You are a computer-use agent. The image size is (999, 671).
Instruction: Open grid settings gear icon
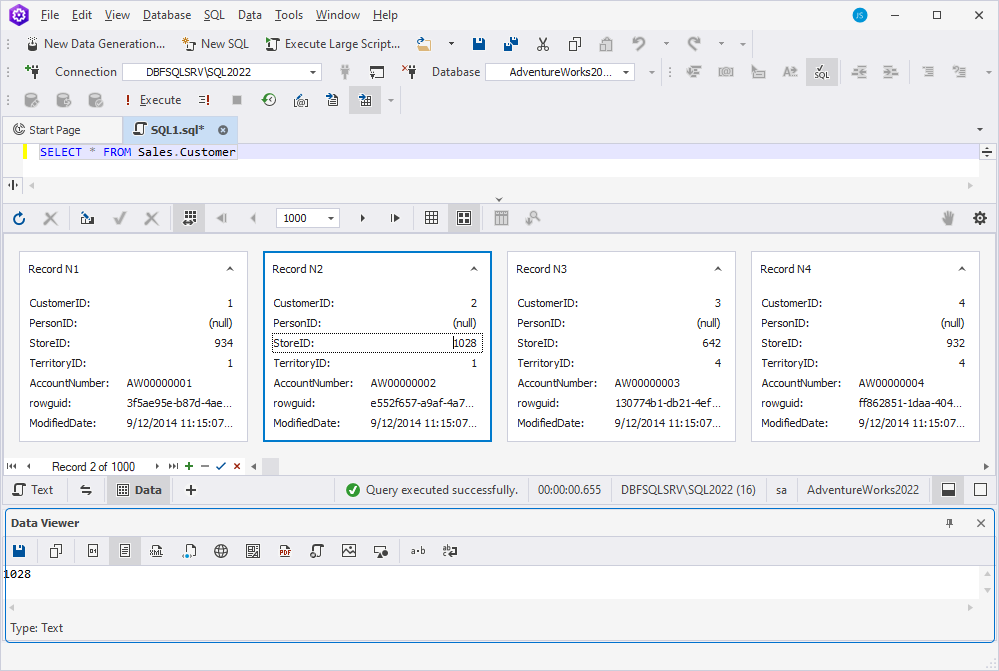(x=980, y=219)
